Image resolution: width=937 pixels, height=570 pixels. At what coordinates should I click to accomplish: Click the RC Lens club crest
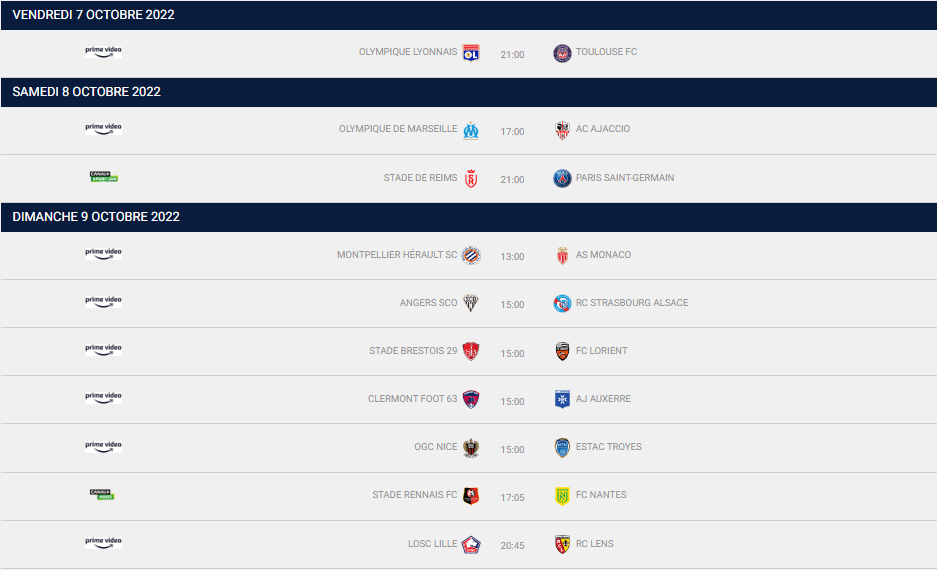562,545
